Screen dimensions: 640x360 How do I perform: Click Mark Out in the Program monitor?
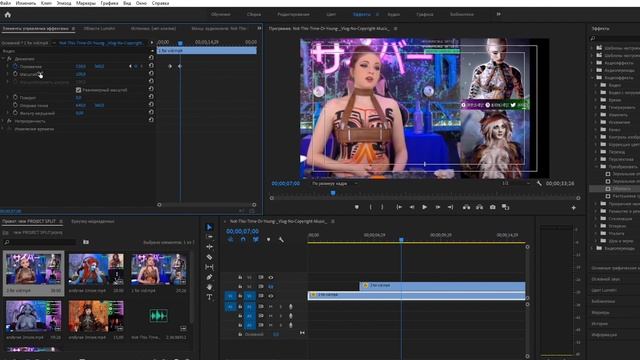coord(382,207)
